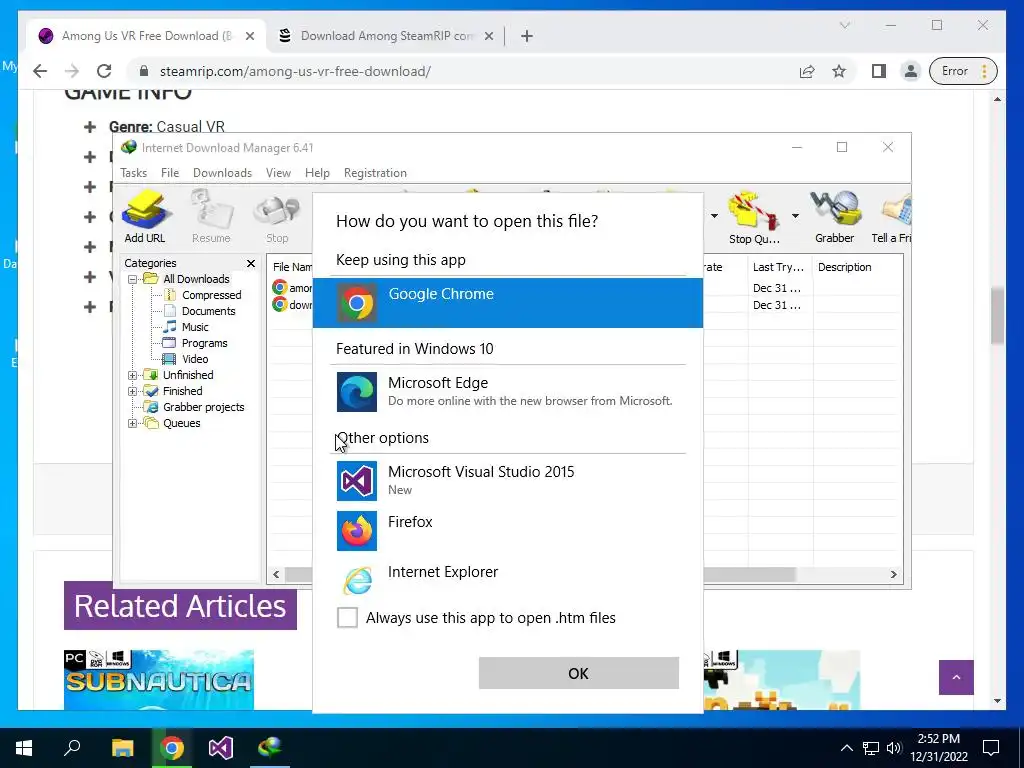The height and width of the screenshot is (768, 1024).
Task: Reload the SteamRIP page
Action: click(x=104, y=71)
